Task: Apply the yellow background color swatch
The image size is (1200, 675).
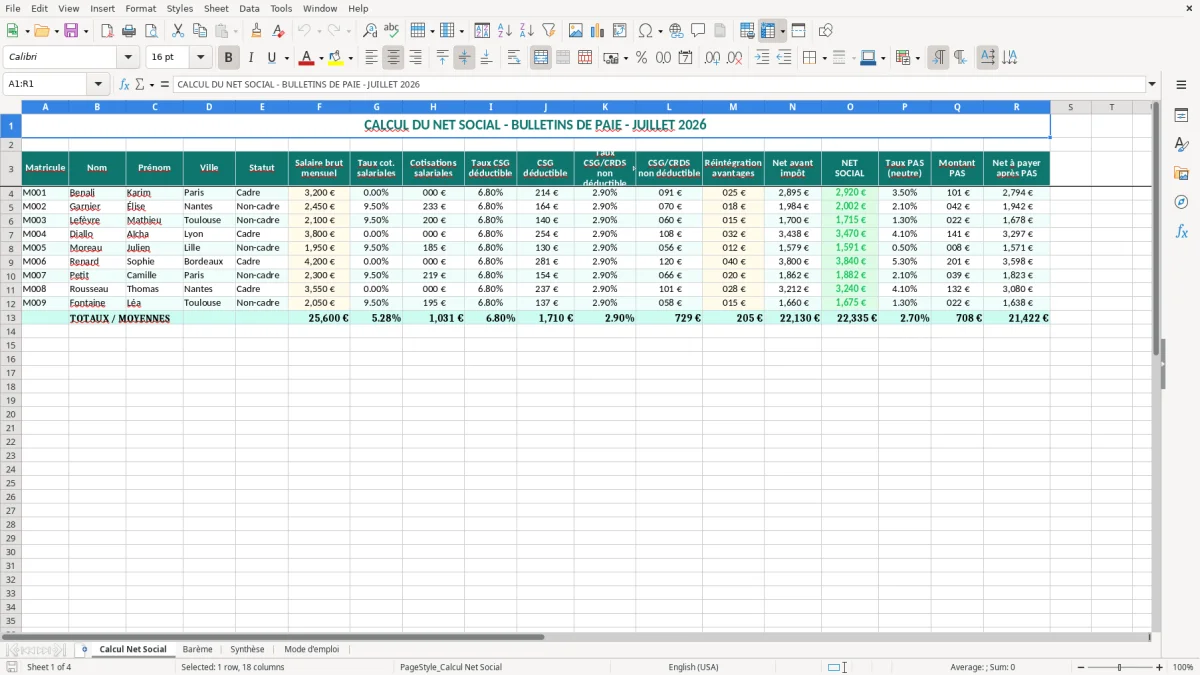Action: (336, 58)
